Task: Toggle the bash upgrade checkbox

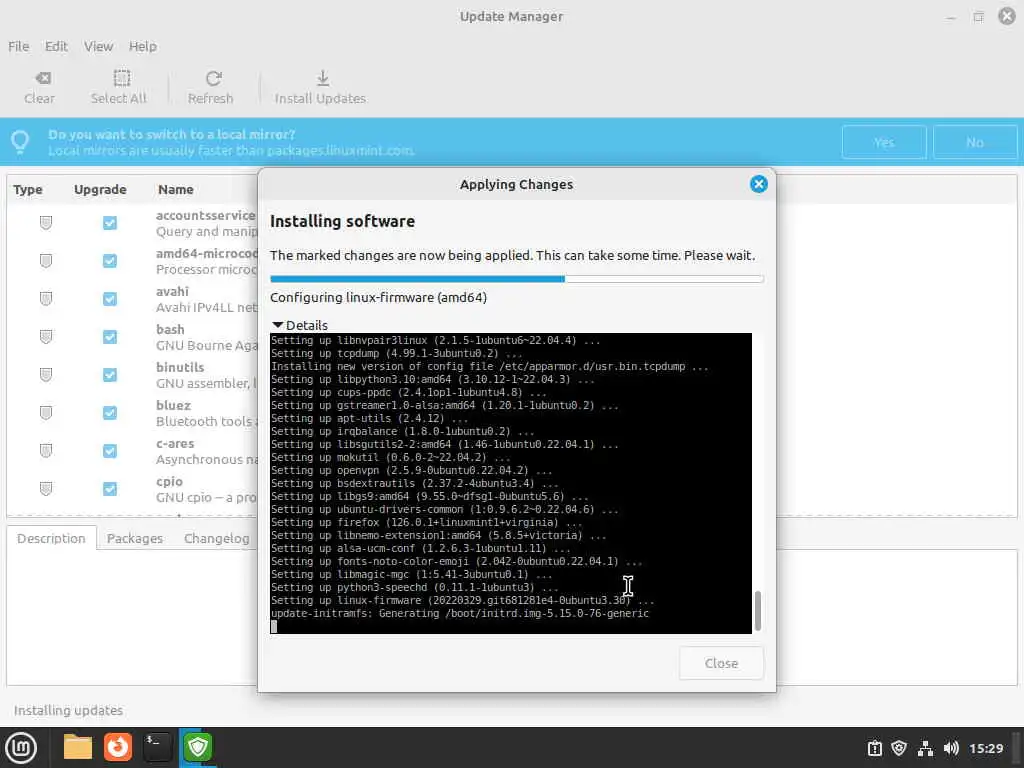Action: point(110,336)
